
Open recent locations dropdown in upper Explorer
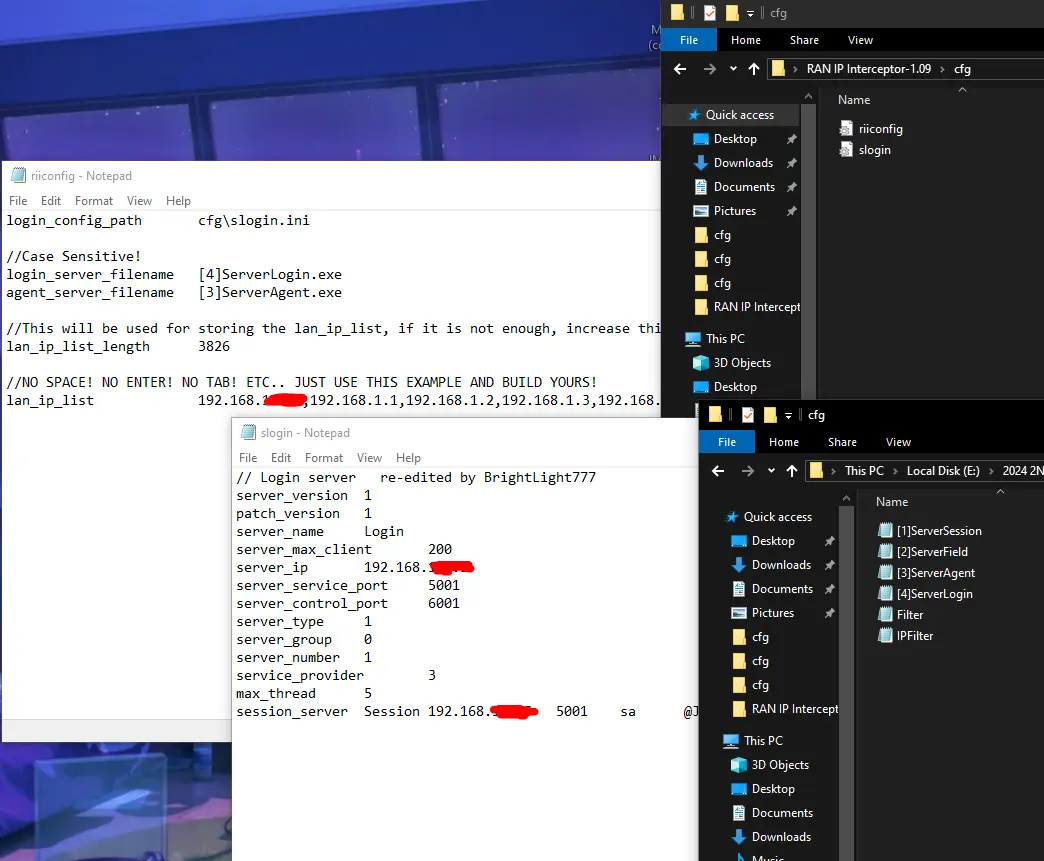(733, 69)
